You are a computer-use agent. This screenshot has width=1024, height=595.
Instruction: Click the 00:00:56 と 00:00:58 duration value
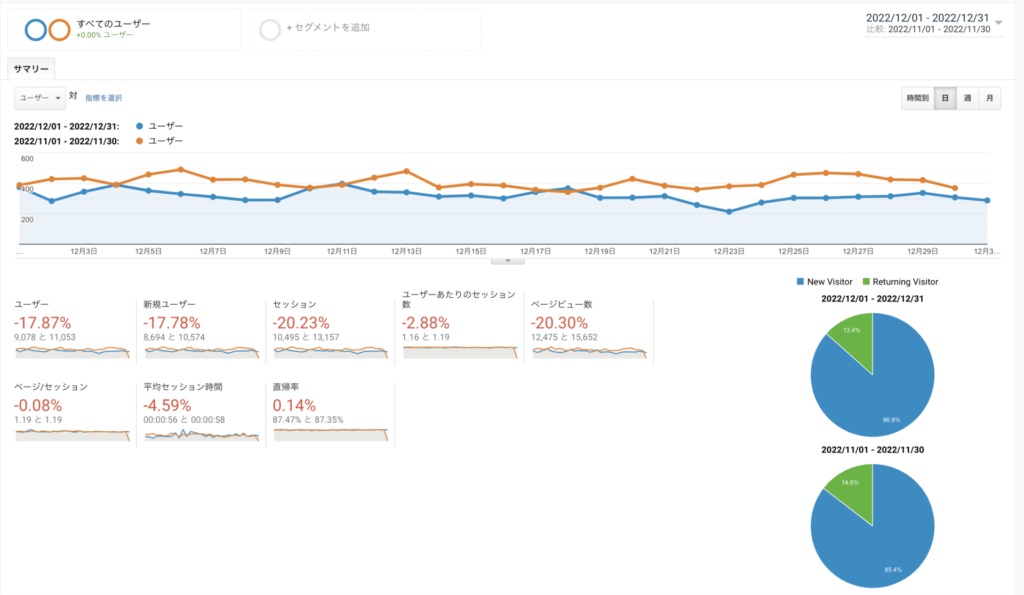[184, 420]
